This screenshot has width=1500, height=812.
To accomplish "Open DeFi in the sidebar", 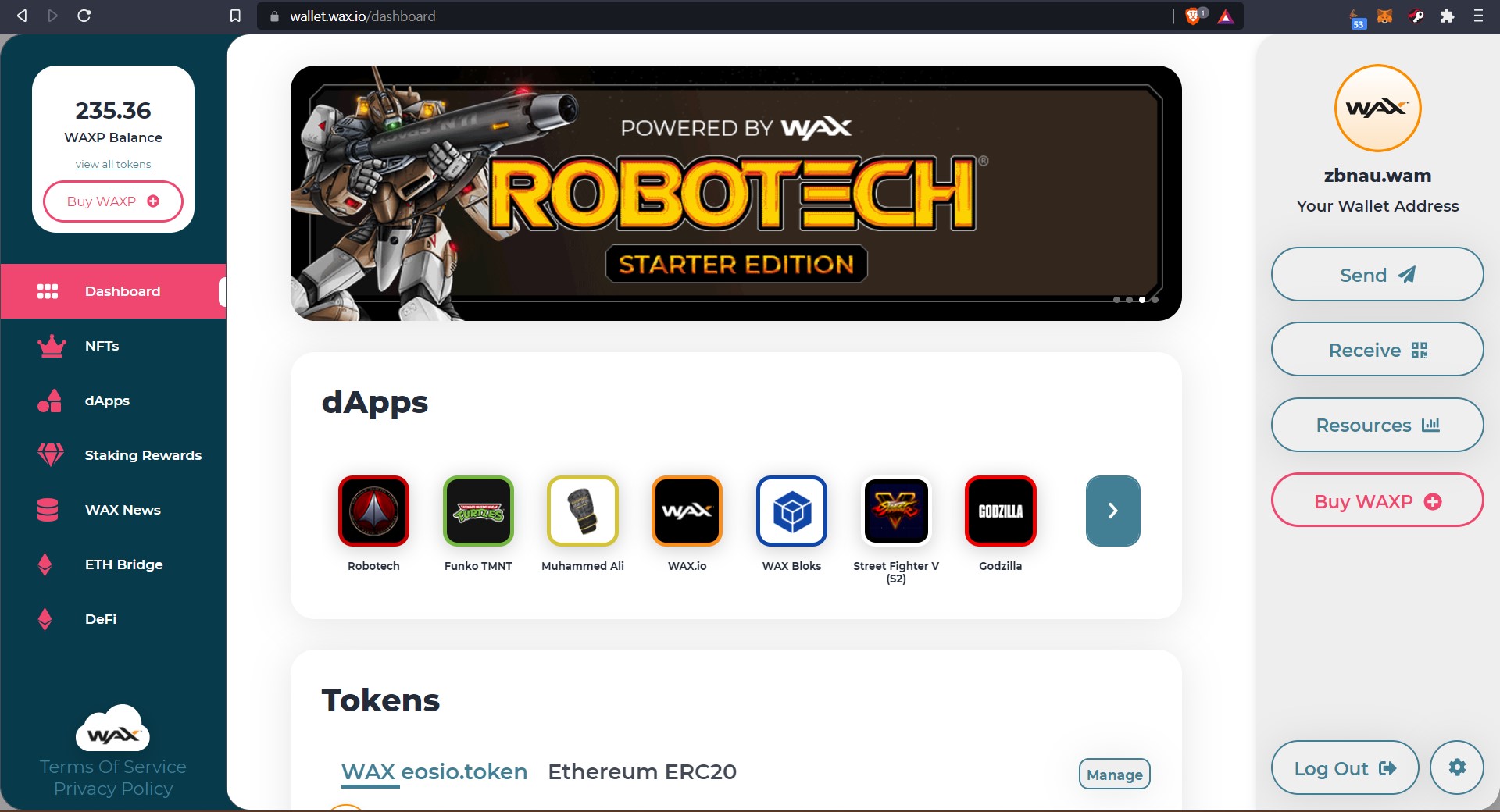I will tap(113, 619).
